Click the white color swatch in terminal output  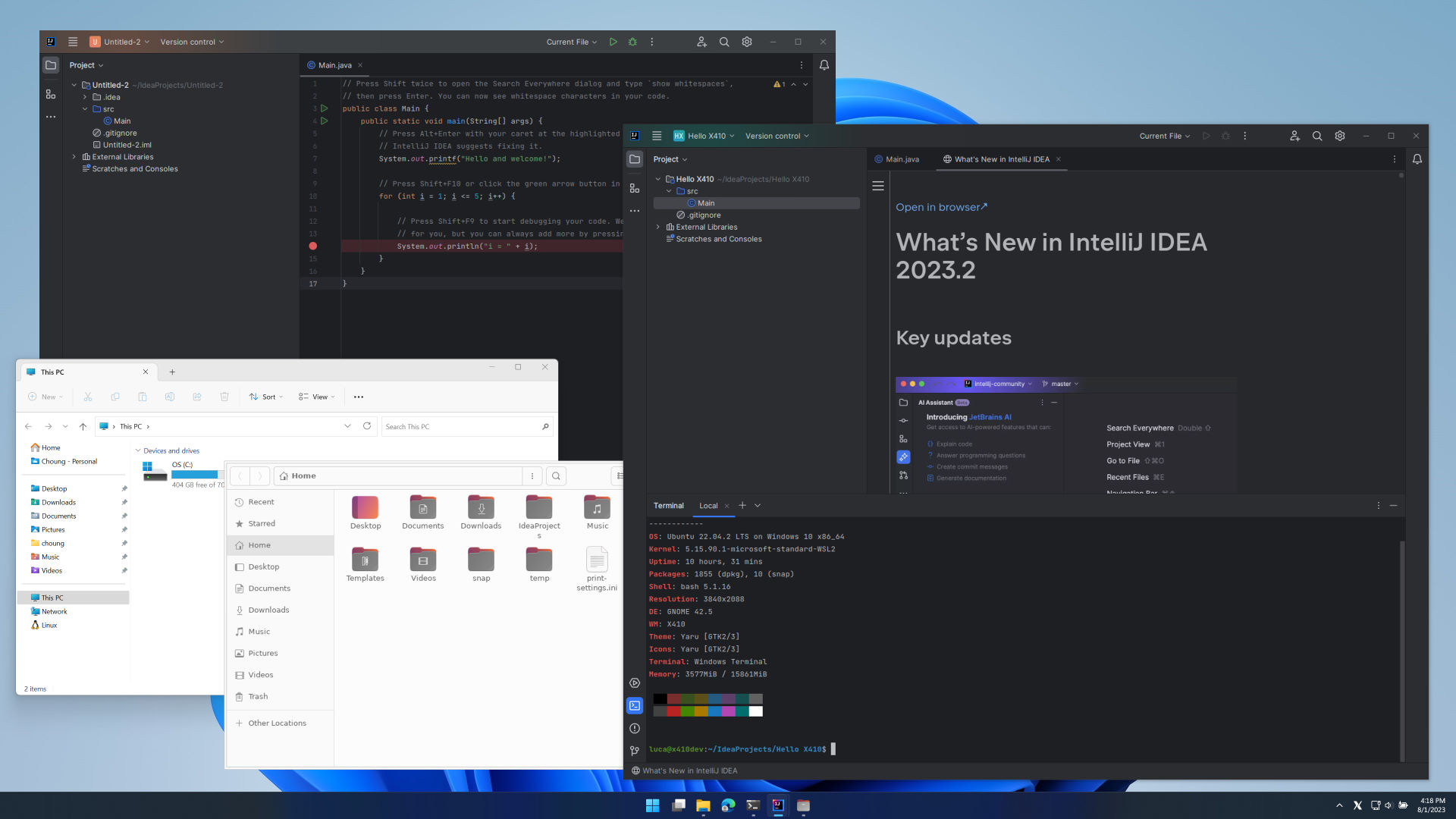click(x=755, y=711)
